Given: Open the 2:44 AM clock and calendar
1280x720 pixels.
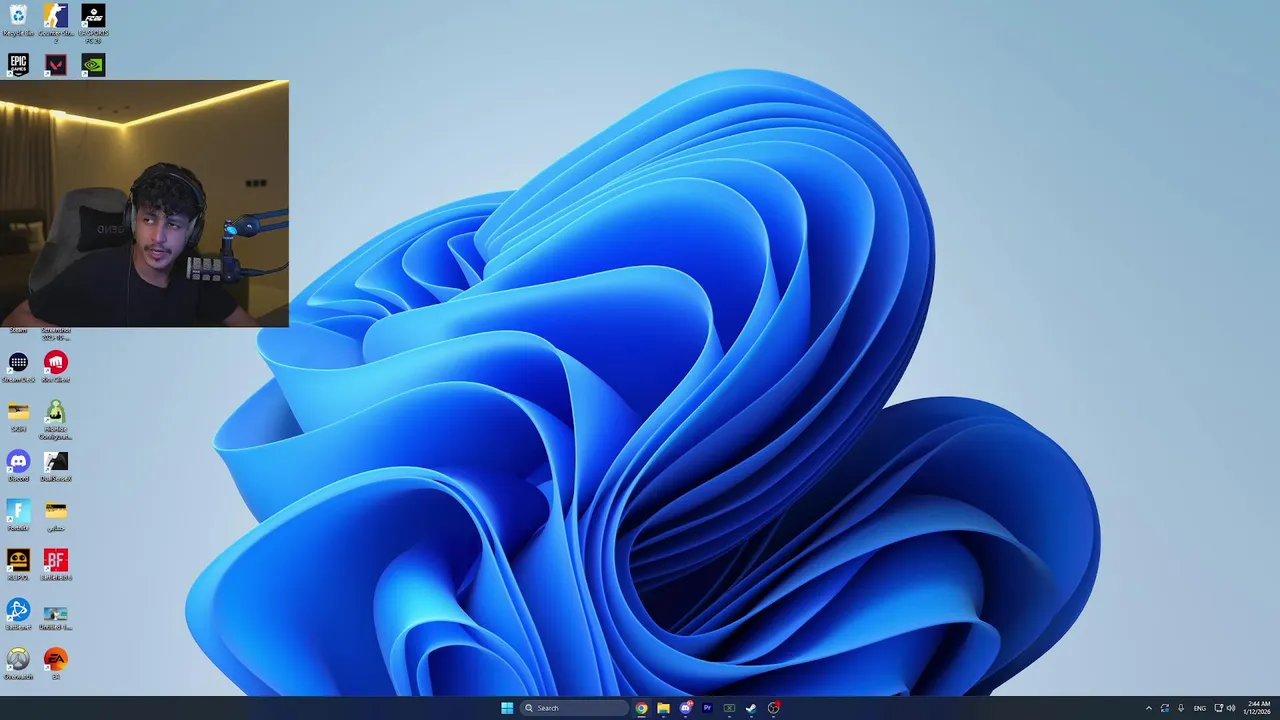Looking at the screenshot, I should pos(1258,708).
